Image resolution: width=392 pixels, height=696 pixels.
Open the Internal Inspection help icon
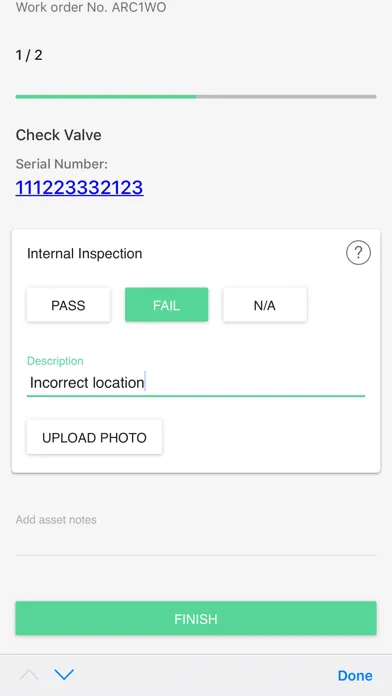(x=358, y=253)
